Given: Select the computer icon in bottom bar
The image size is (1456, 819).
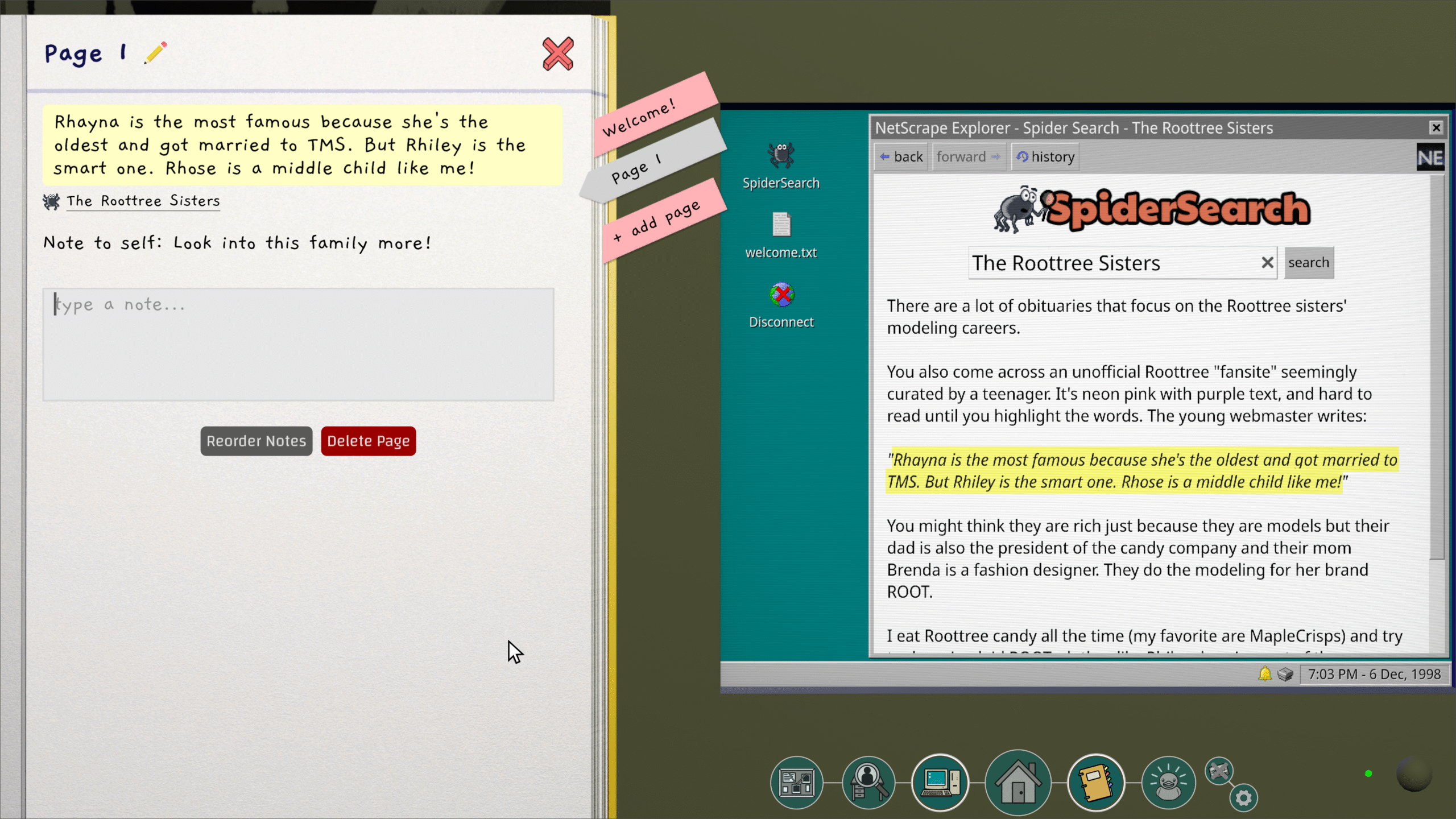Looking at the screenshot, I should point(941,783).
